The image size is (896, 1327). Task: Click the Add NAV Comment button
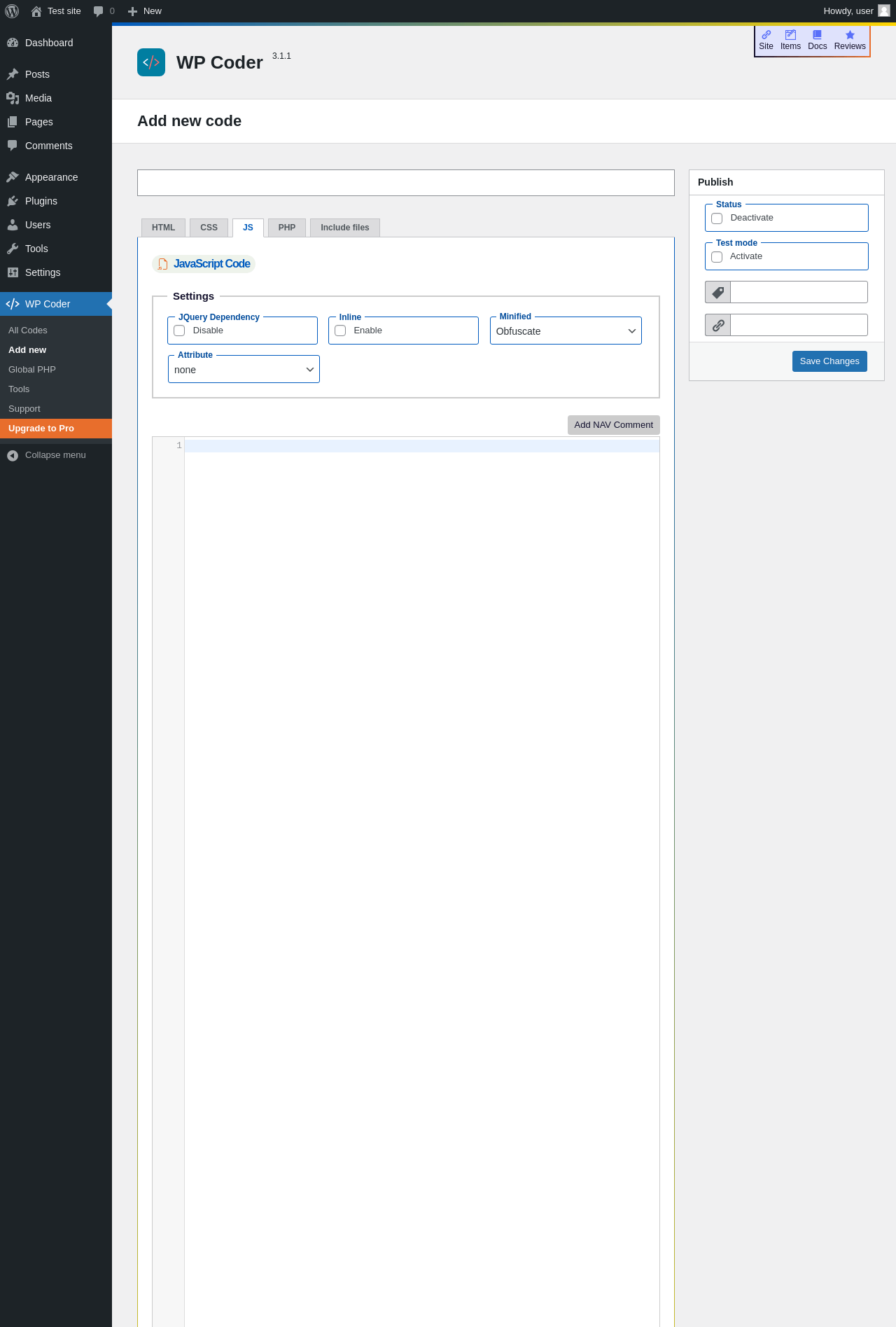coord(613,425)
